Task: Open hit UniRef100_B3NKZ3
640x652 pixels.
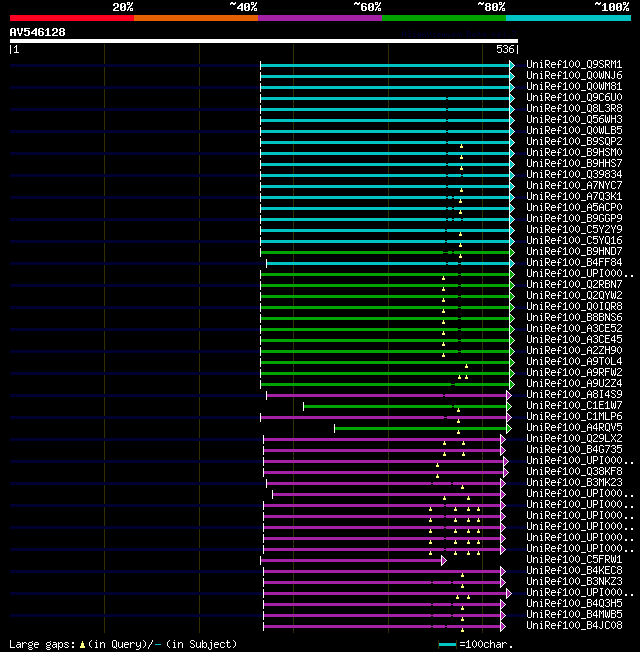Action: point(574,581)
